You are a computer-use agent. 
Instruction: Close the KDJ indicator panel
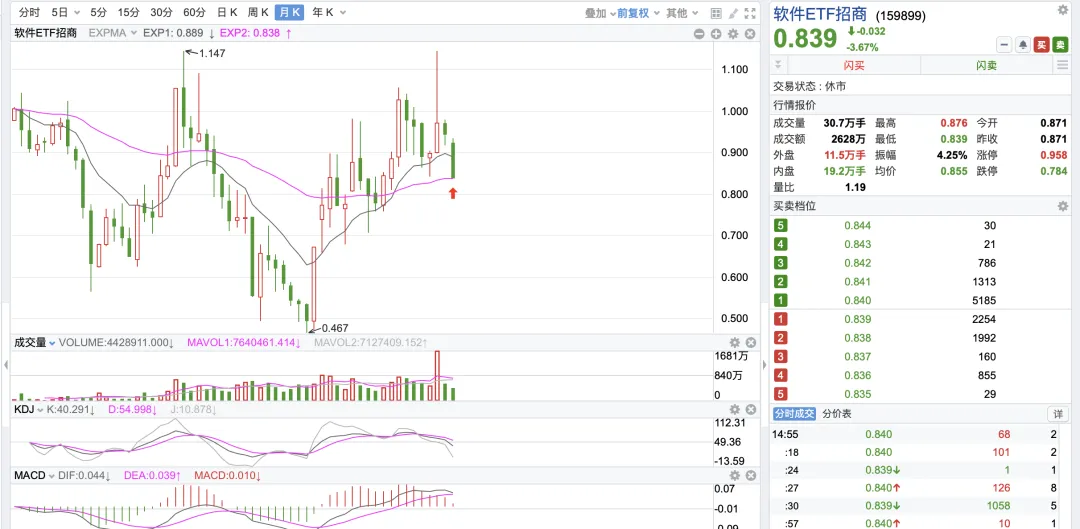click(x=751, y=409)
